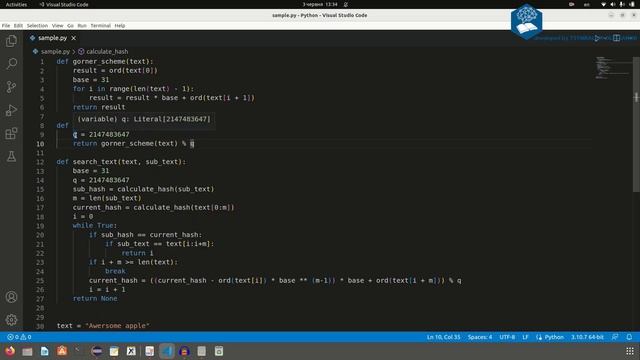Place cursor on 'return None' line
This screenshot has height=360, width=640.
click(95, 298)
